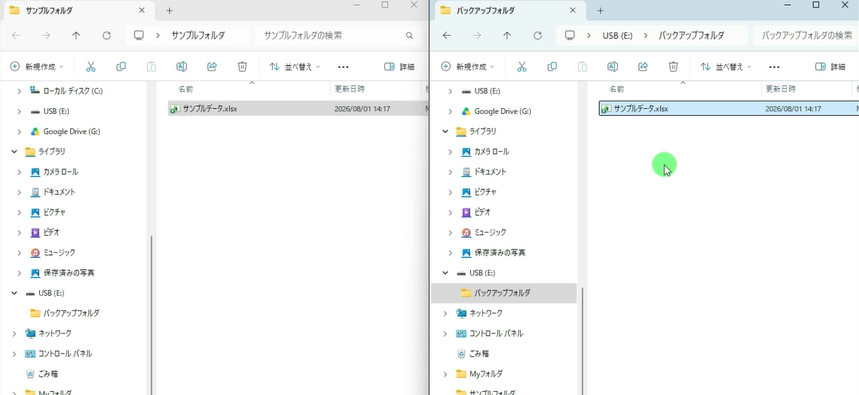Viewport: 859px width, 395px height.
Task: Click Copy icon in left サンプルフォルダ window
Action: click(121, 67)
